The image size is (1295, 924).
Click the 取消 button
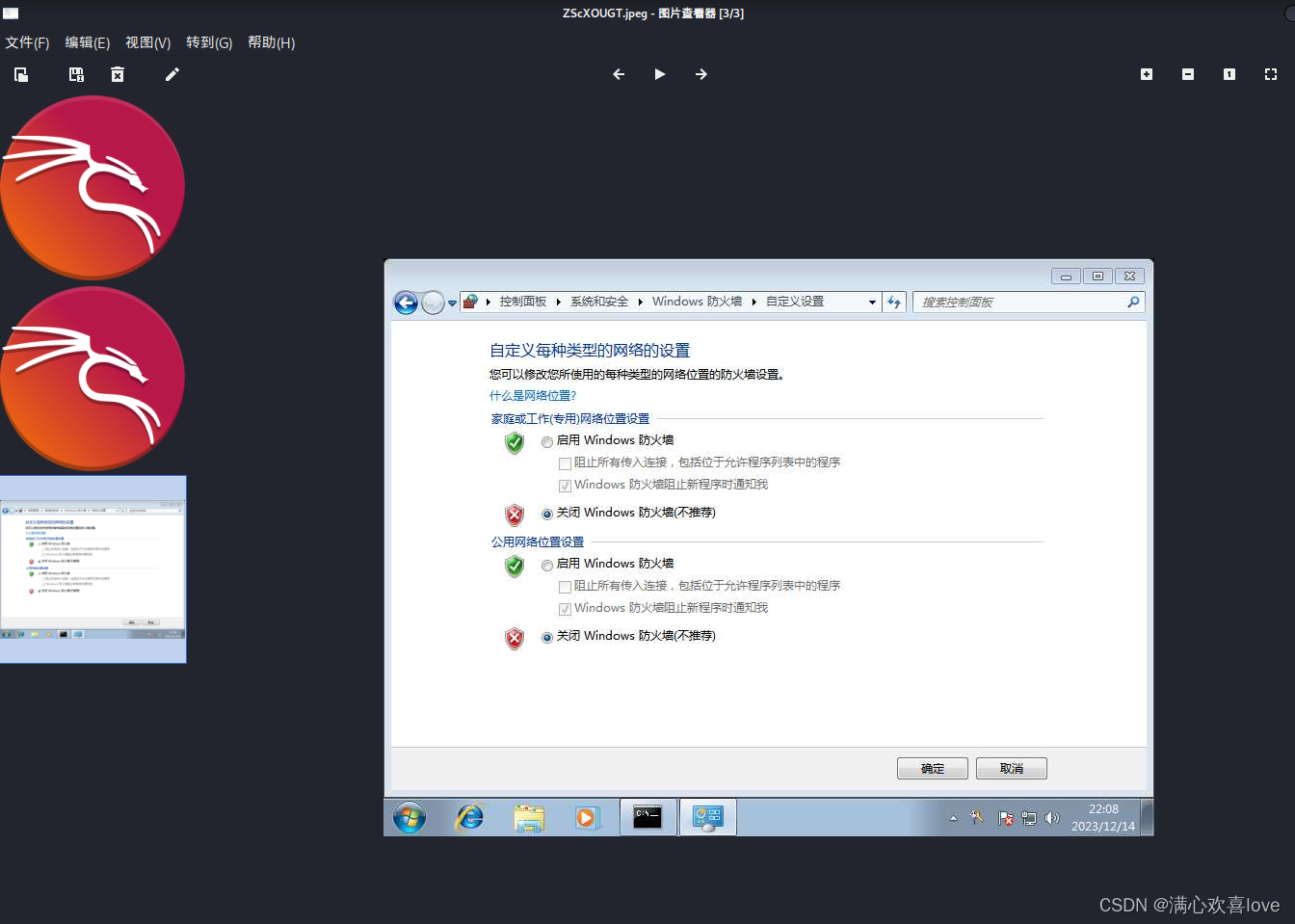click(x=1012, y=768)
